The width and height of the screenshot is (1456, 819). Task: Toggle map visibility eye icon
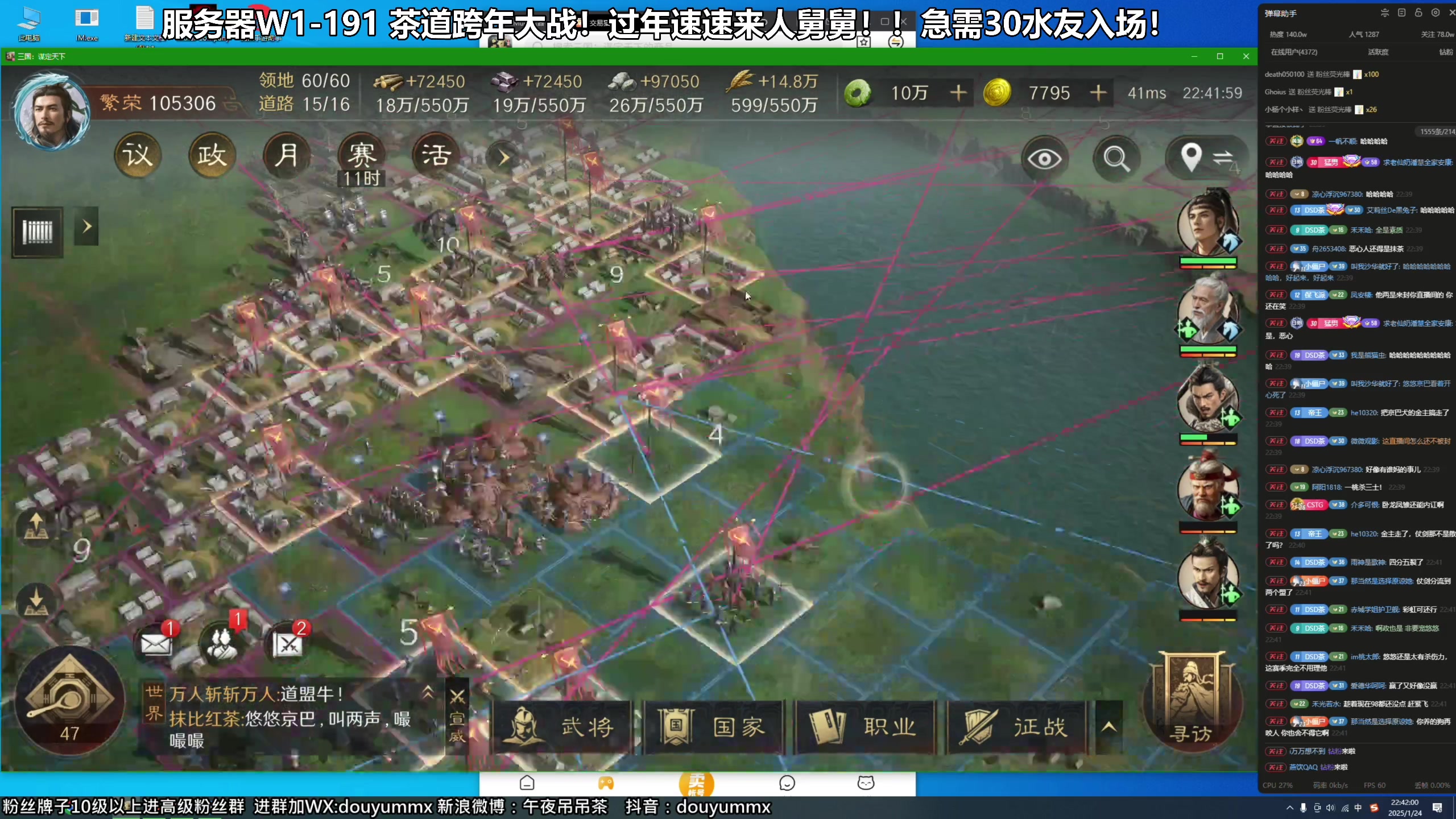coord(1044,158)
